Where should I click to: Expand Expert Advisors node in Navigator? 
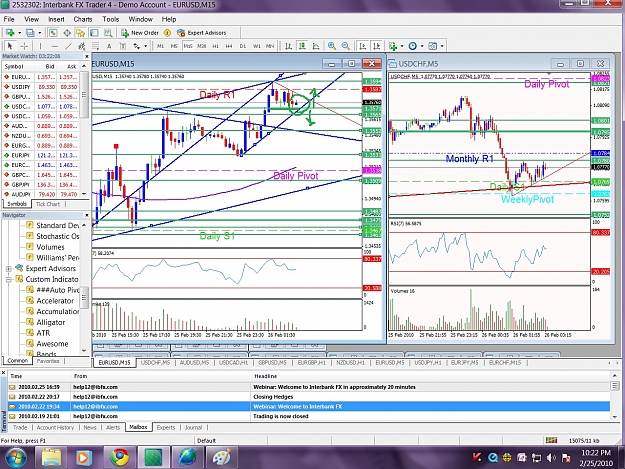(8, 269)
